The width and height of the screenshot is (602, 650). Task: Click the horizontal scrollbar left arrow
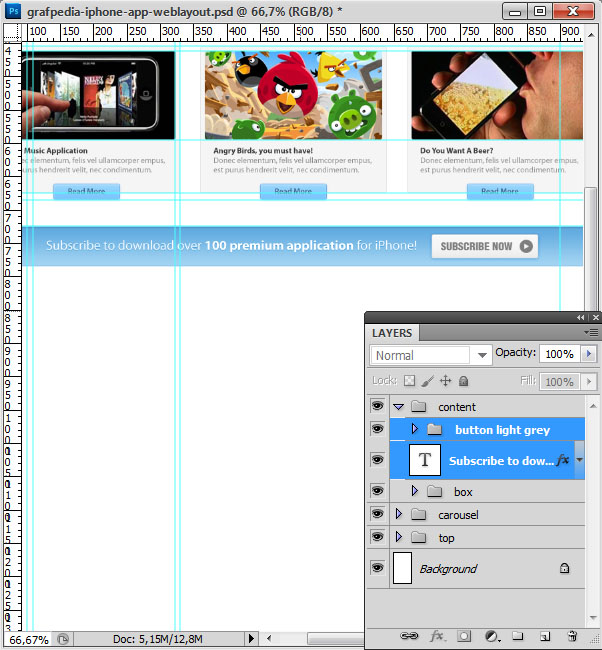pos(269,638)
